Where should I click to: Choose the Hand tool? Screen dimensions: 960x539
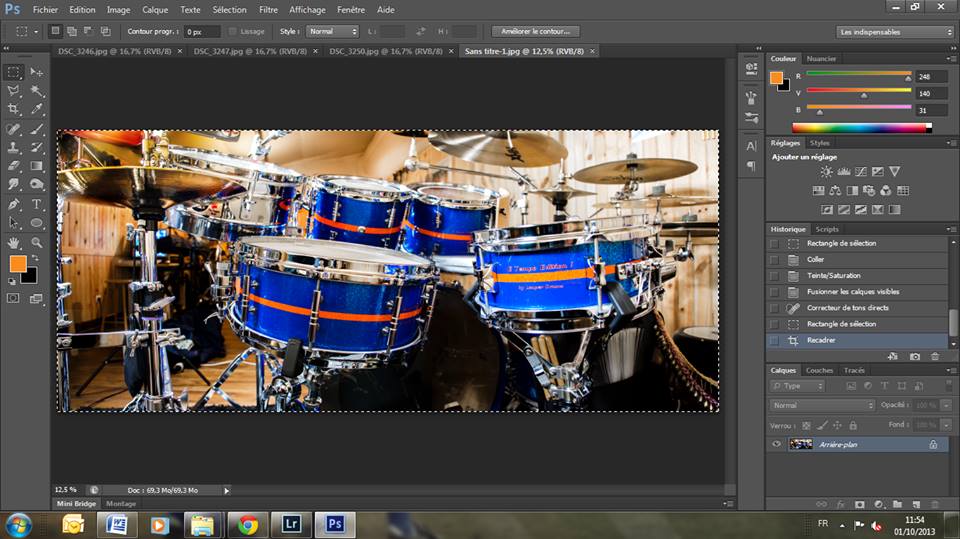point(14,242)
